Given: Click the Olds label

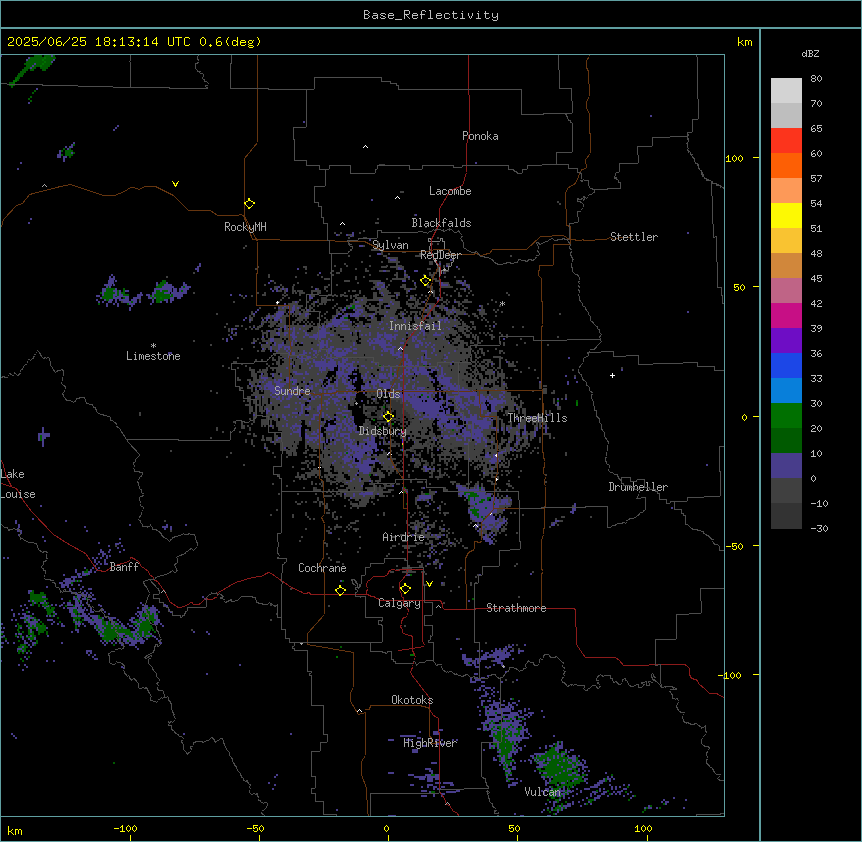Looking at the screenshot, I should coord(388,394).
